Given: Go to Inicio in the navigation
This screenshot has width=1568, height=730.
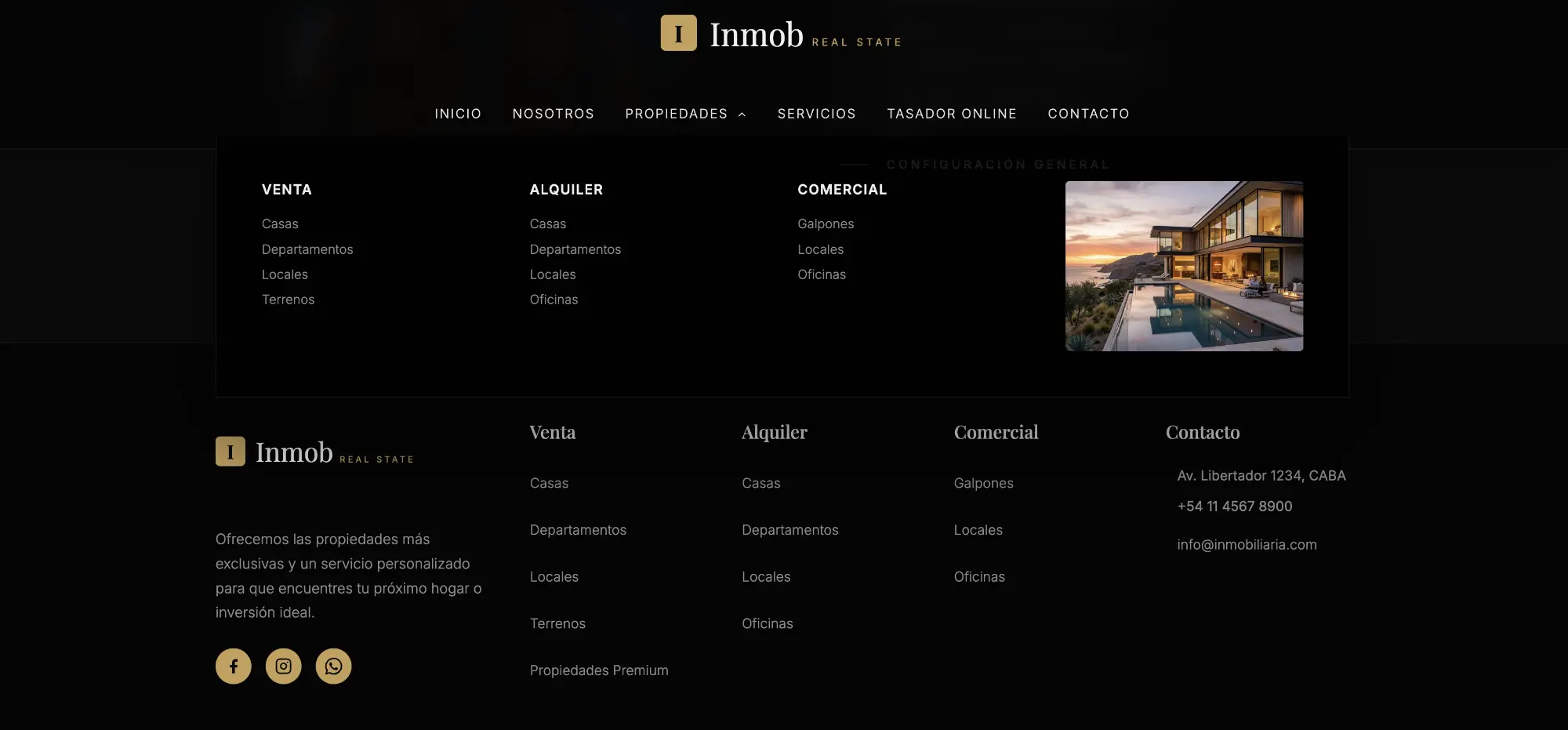Looking at the screenshot, I should pyautogui.click(x=458, y=114).
